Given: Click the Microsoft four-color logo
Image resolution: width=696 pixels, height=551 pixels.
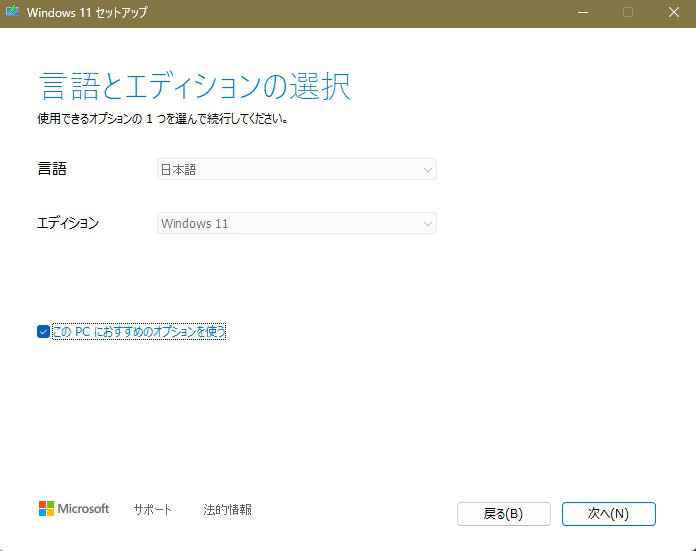Looking at the screenshot, I should click(46, 509).
